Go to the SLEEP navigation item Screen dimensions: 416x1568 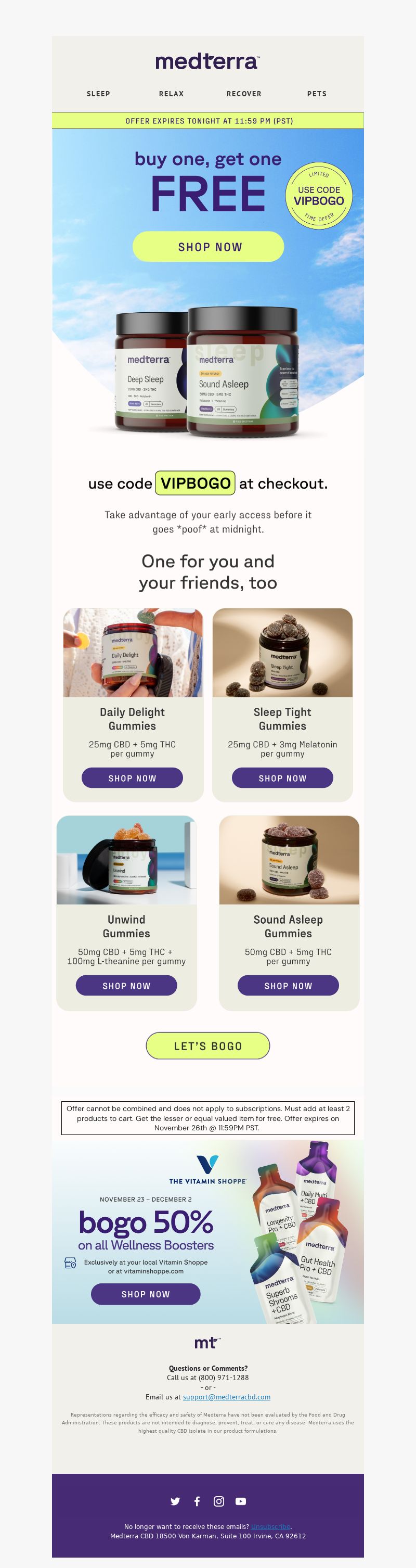(98, 94)
